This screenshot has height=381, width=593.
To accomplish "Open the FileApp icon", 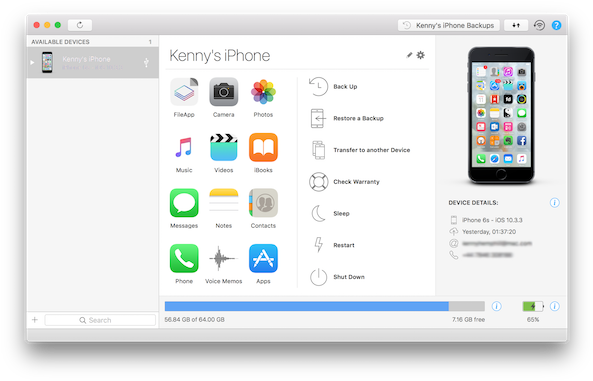I will click(184, 92).
